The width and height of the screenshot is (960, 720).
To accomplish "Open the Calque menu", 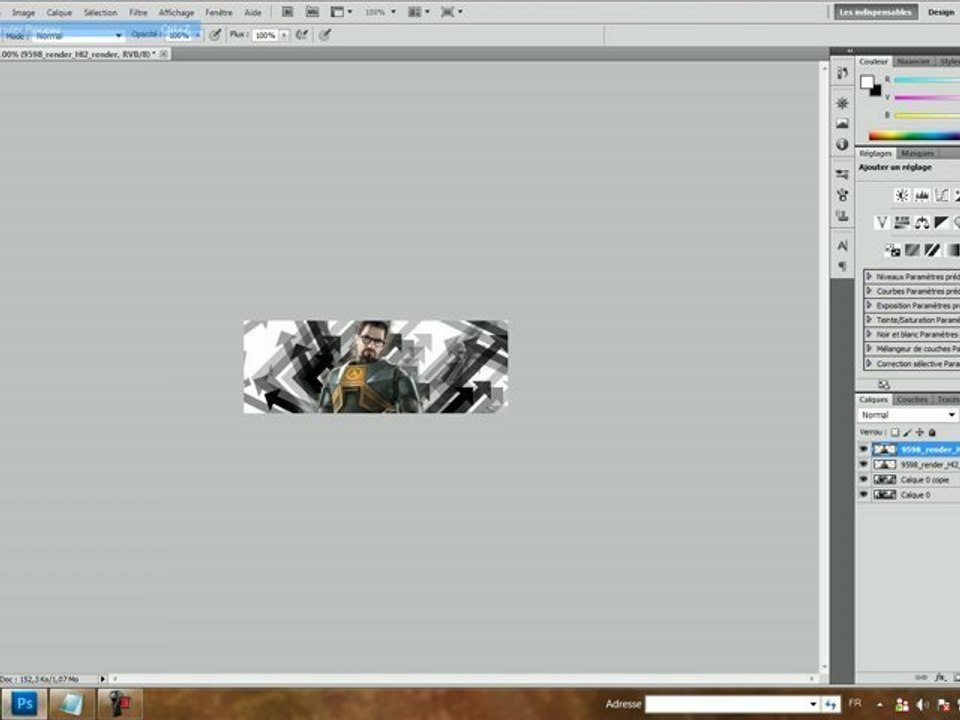I will coord(59,12).
